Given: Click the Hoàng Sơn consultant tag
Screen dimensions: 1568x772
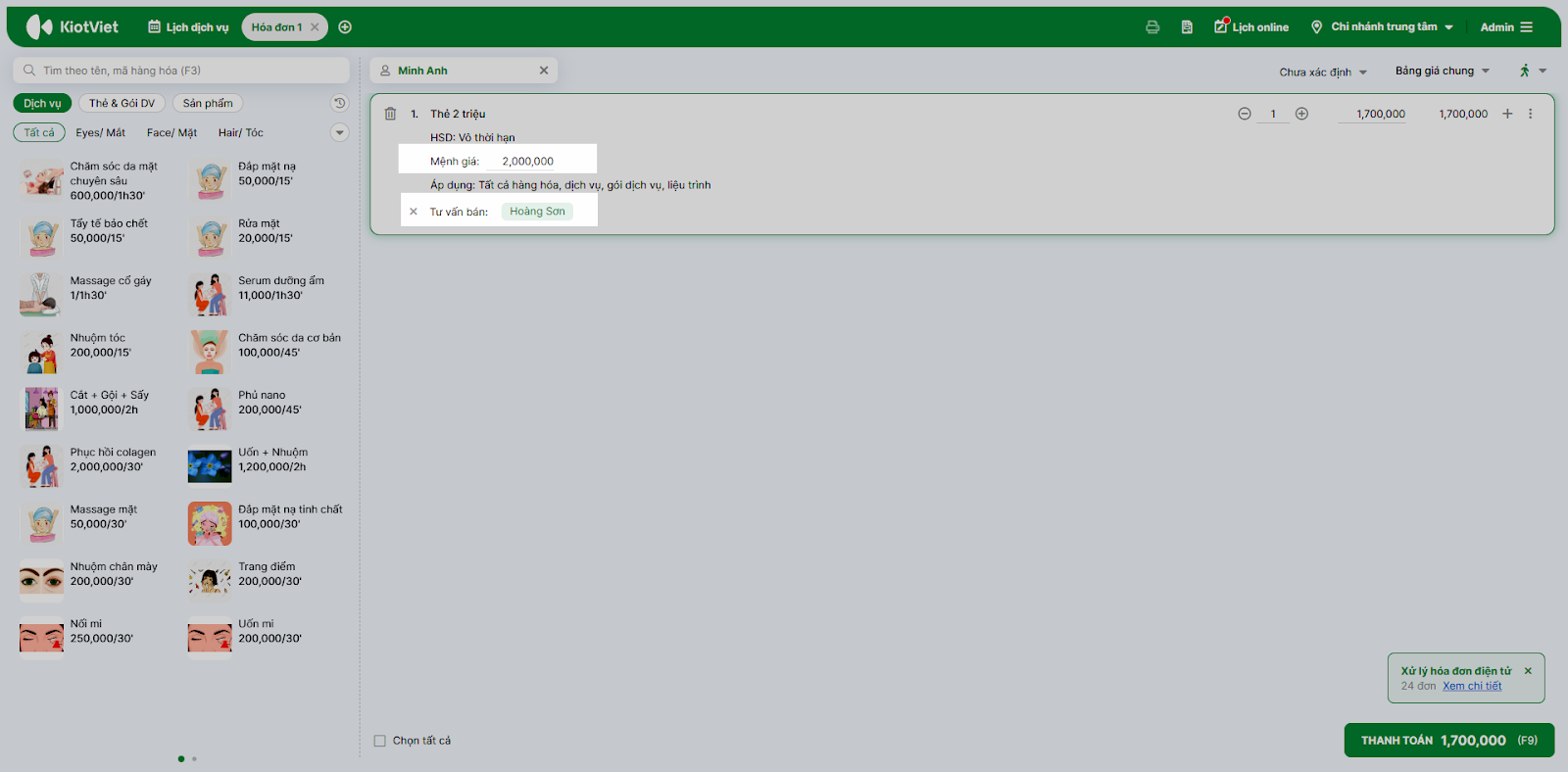Looking at the screenshot, I should coord(537,212).
